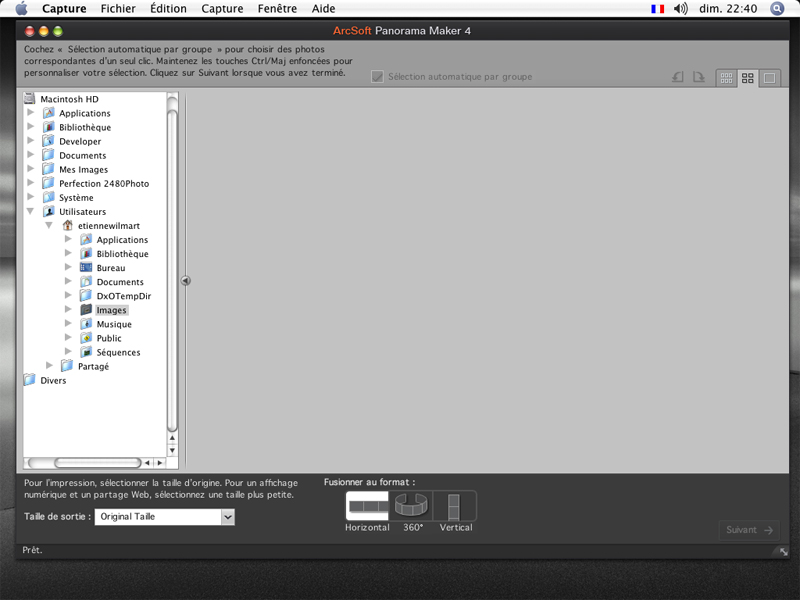Switch to medium thumbnails view
This screenshot has width=800, height=600.
(748, 78)
